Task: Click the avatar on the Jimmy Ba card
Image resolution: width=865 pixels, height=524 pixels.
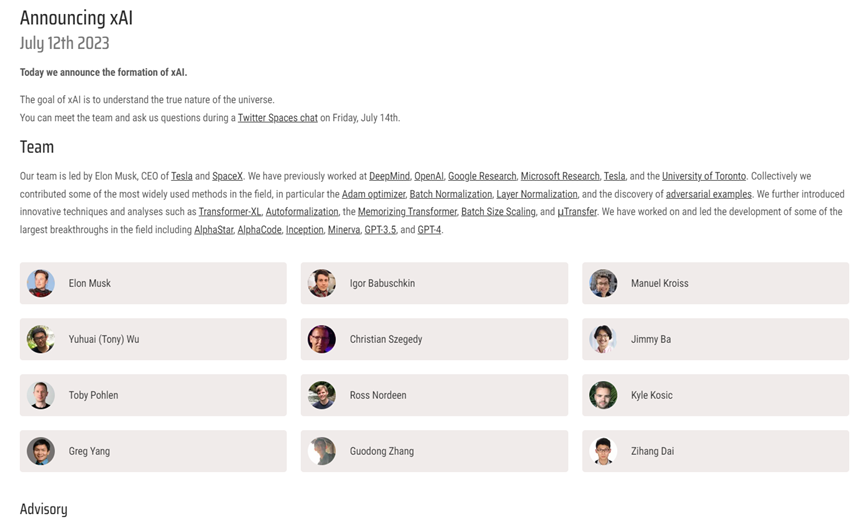Action: click(x=603, y=339)
